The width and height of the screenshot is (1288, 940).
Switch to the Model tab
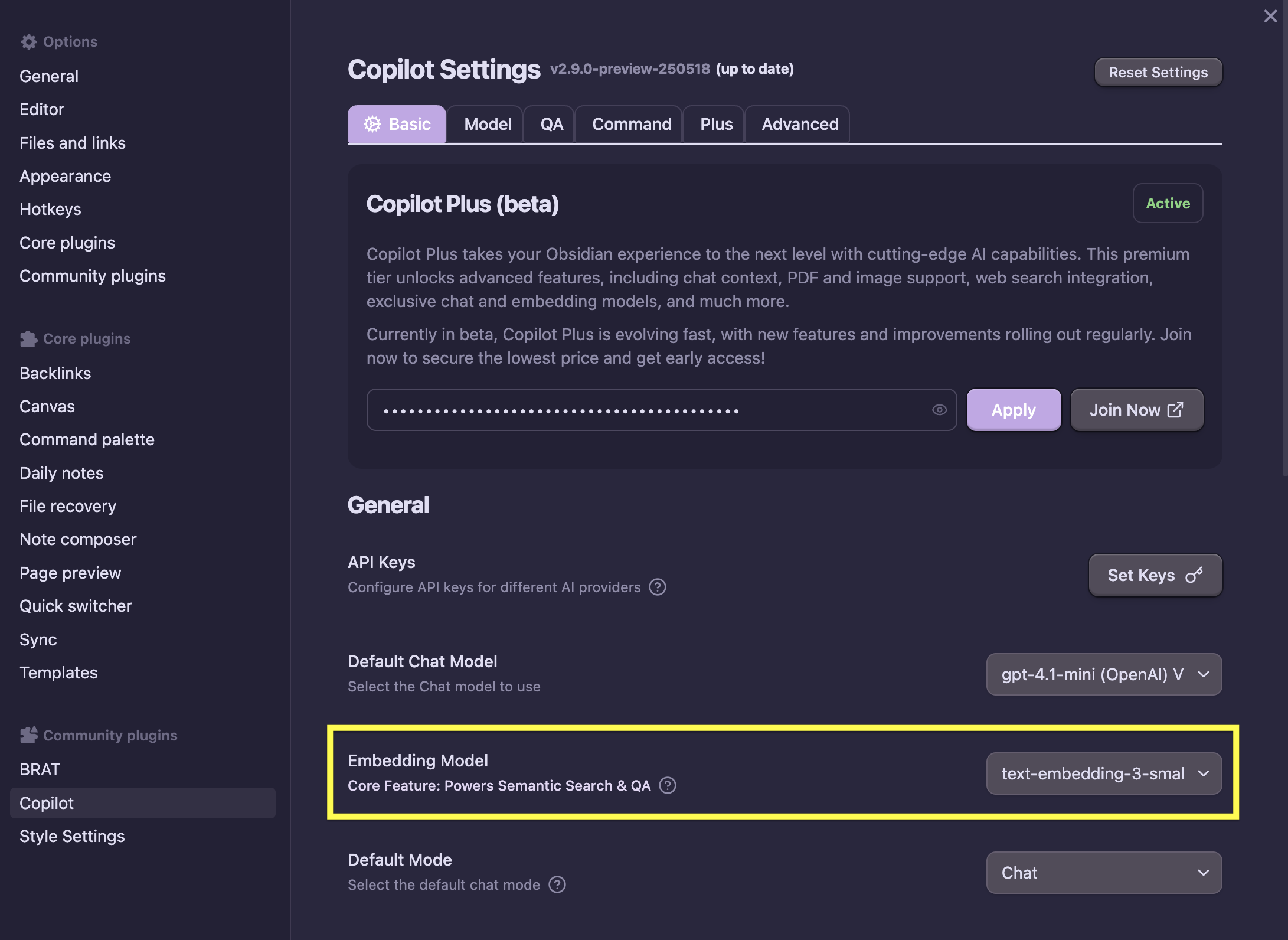(487, 124)
